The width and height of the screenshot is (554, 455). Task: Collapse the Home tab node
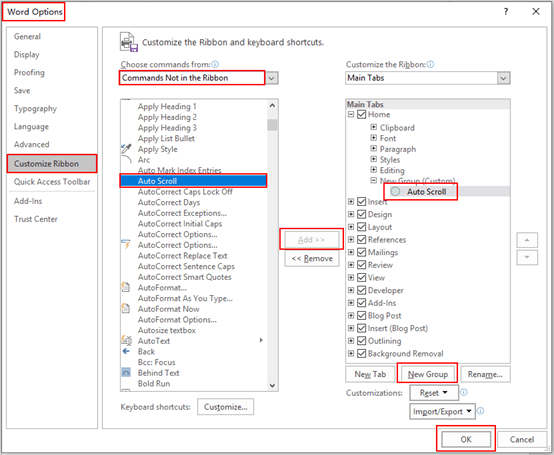coord(351,114)
